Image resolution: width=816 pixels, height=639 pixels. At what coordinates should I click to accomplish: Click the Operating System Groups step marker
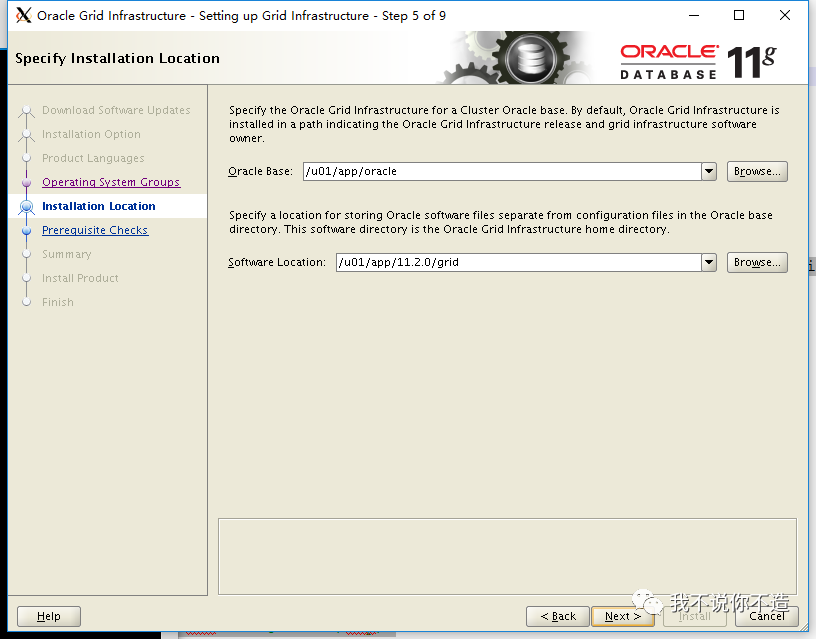[x=27, y=182]
